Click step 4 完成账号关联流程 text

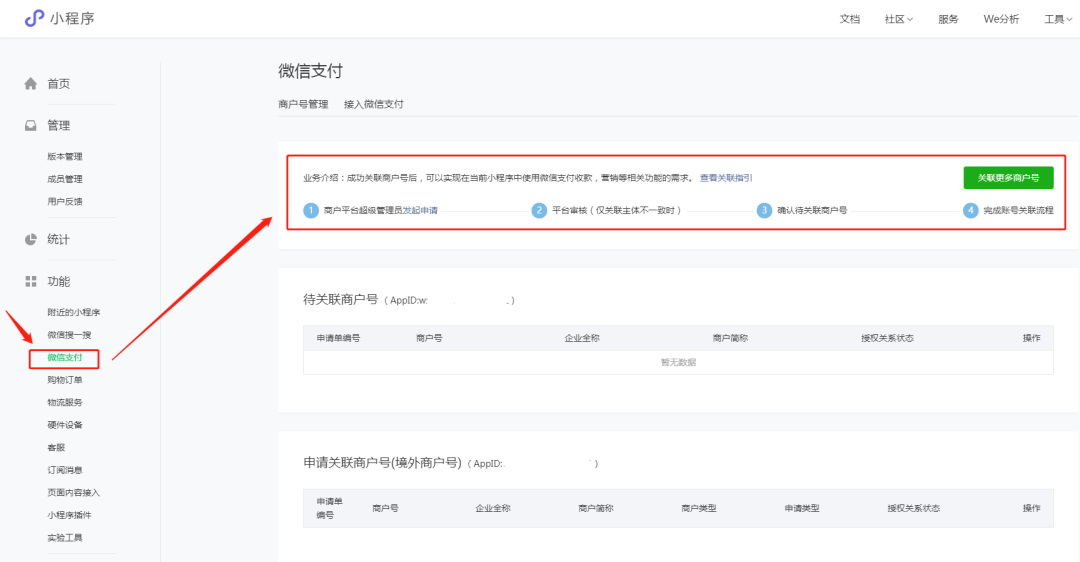(1018, 210)
